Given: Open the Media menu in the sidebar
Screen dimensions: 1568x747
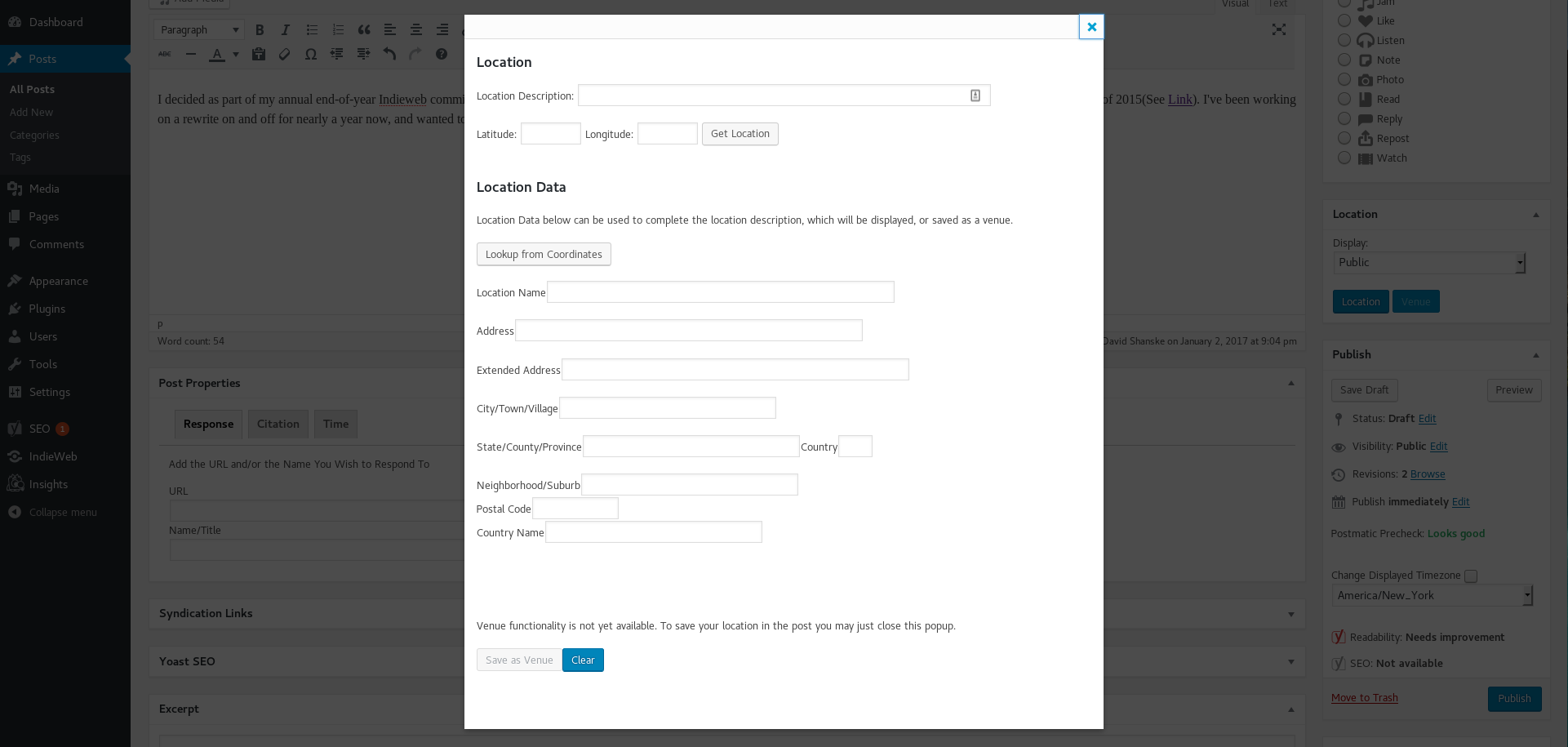Looking at the screenshot, I should pos(44,189).
